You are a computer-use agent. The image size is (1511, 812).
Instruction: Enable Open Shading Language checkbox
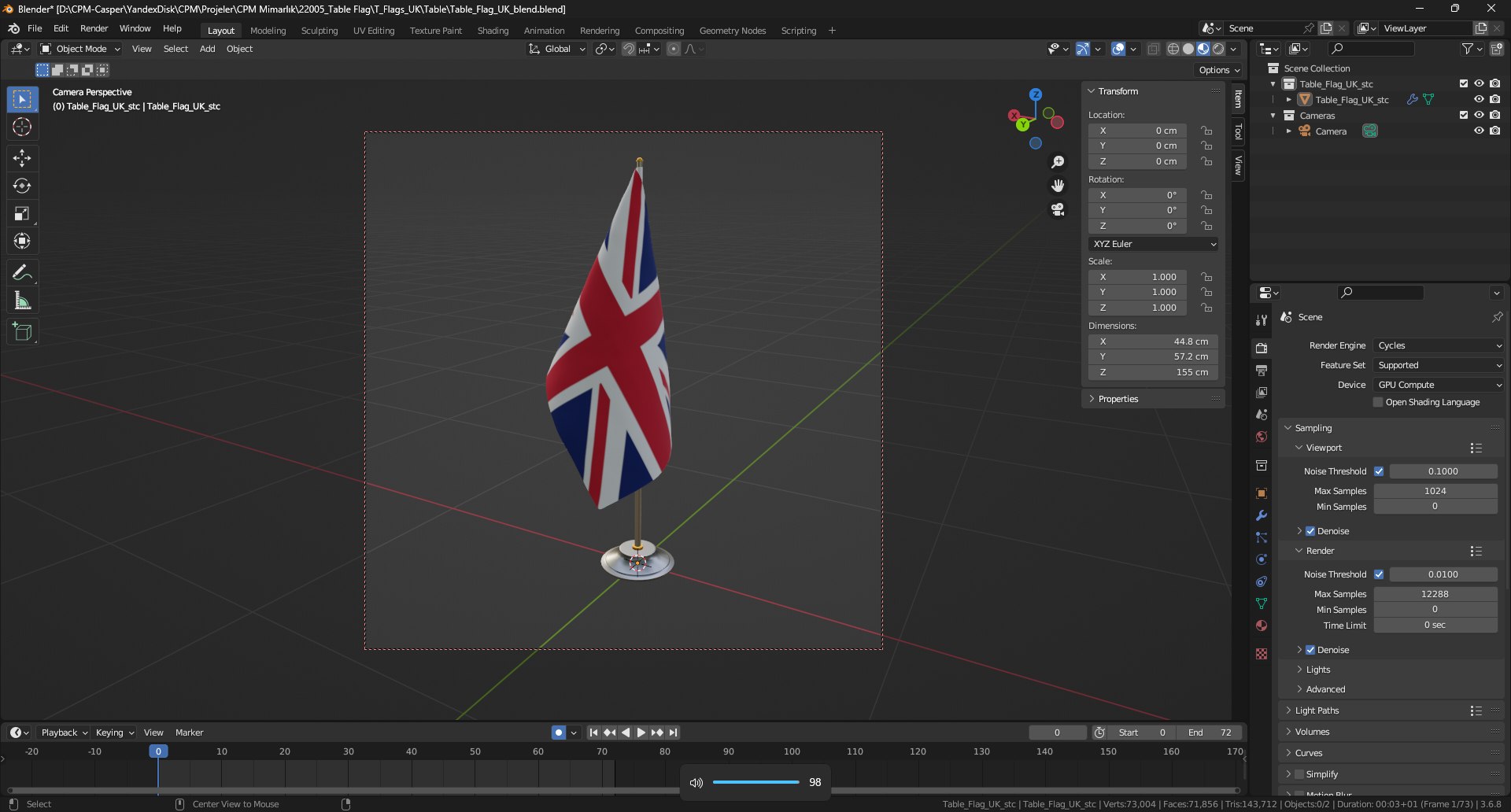pyautogui.click(x=1378, y=402)
